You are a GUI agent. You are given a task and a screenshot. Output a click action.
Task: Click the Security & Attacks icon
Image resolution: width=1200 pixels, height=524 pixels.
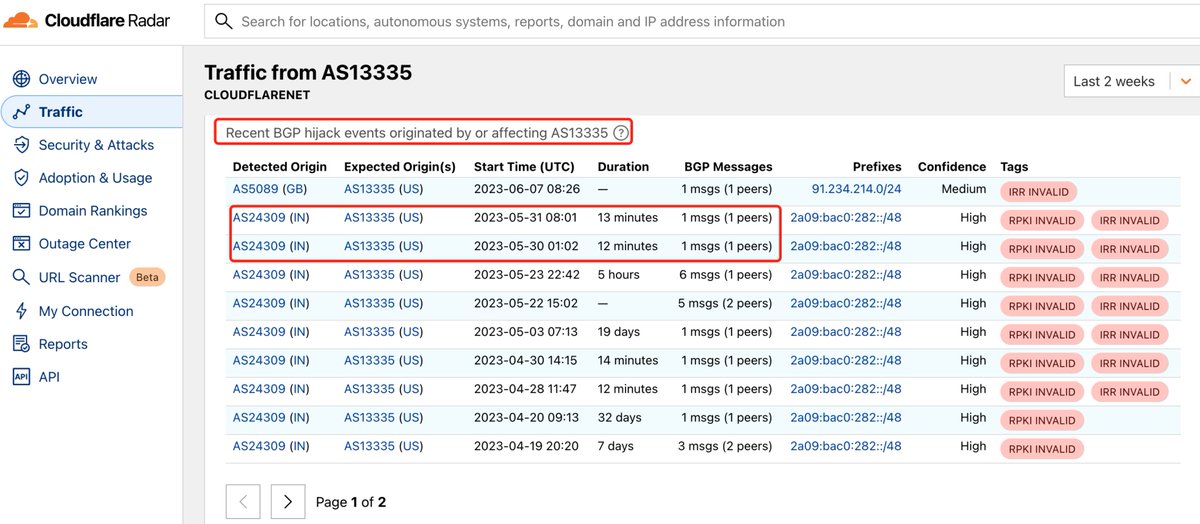(21, 145)
